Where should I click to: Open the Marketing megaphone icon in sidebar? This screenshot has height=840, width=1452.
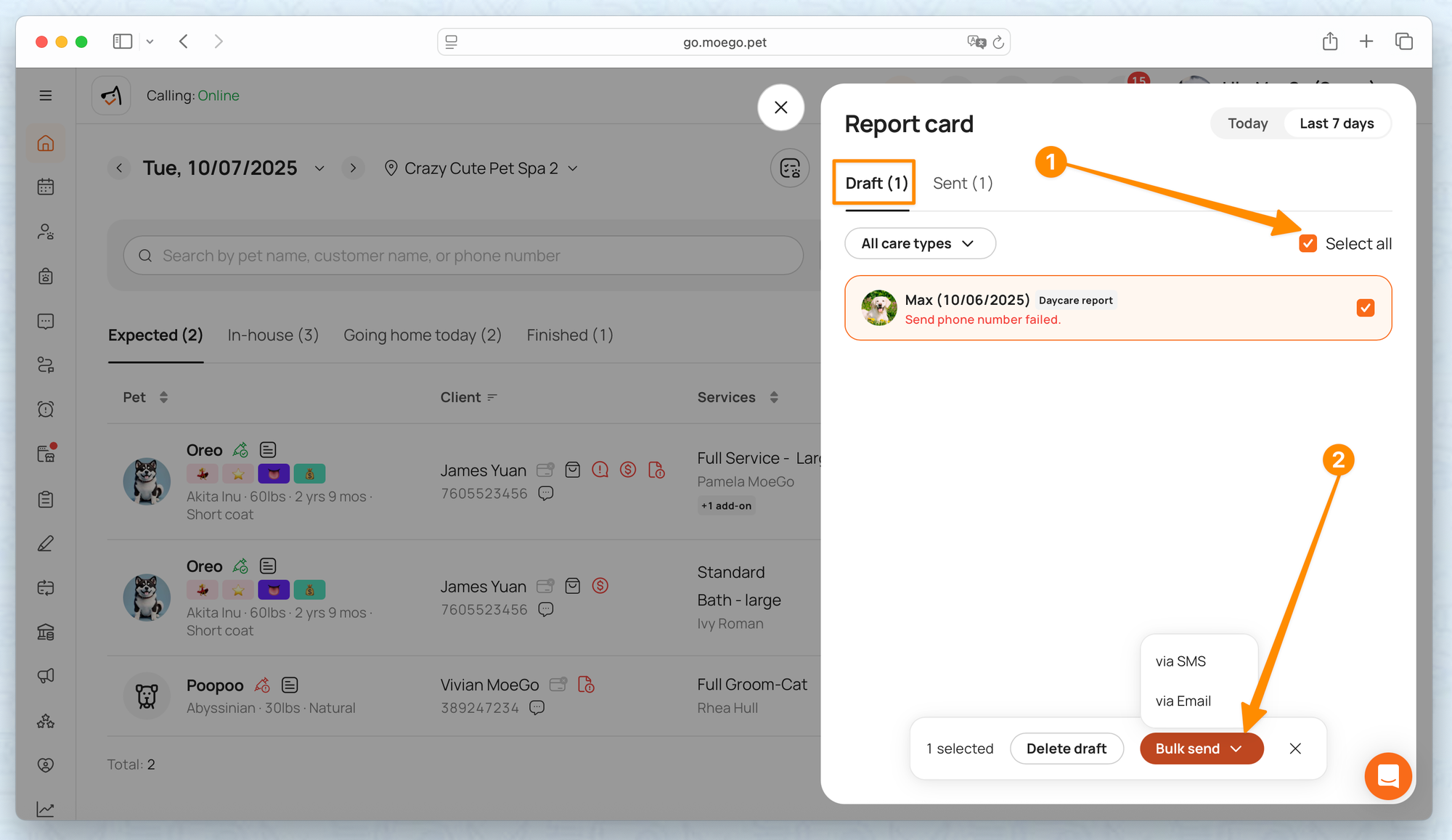point(46,676)
